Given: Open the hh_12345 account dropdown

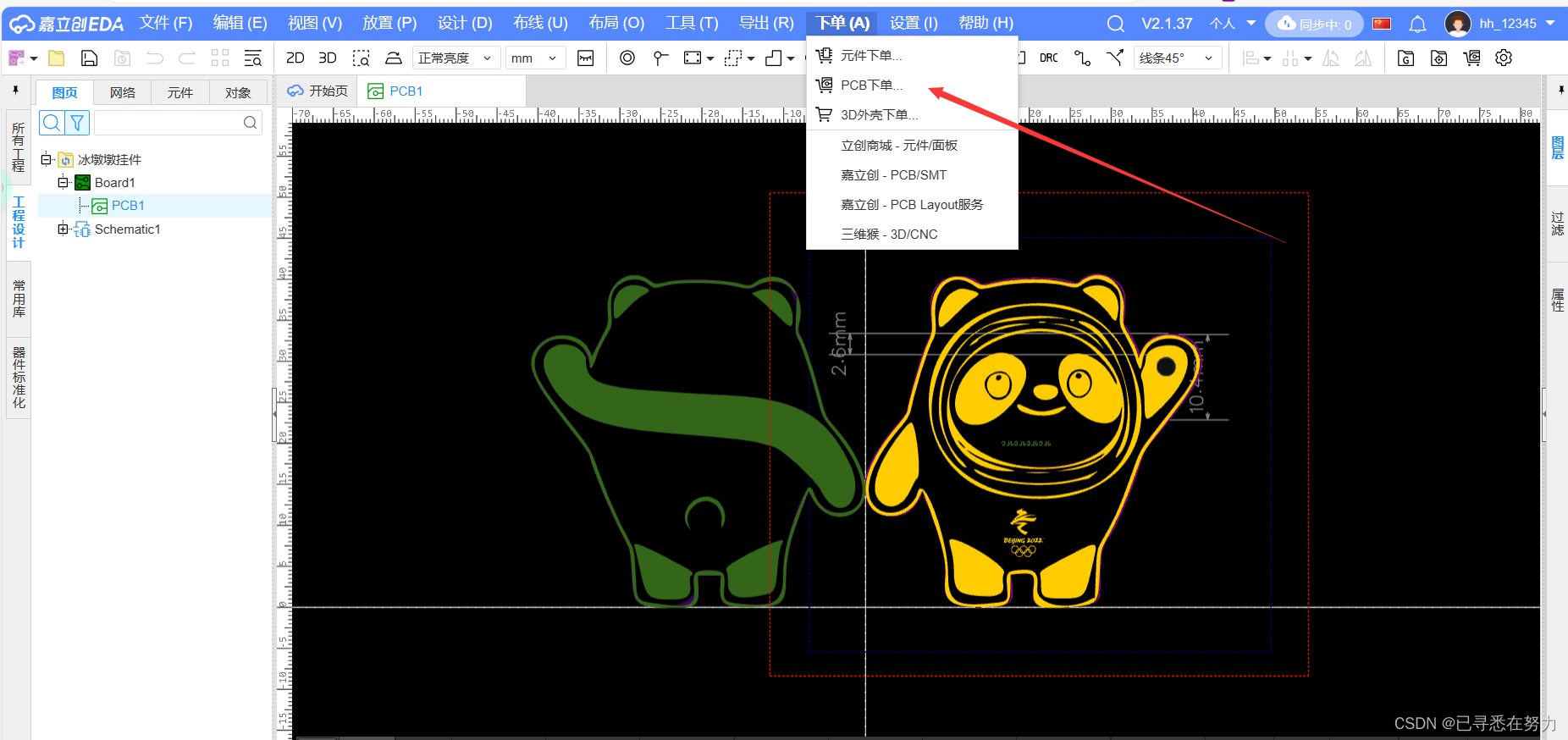Looking at the screenshot, I should tap(1517, 24).
